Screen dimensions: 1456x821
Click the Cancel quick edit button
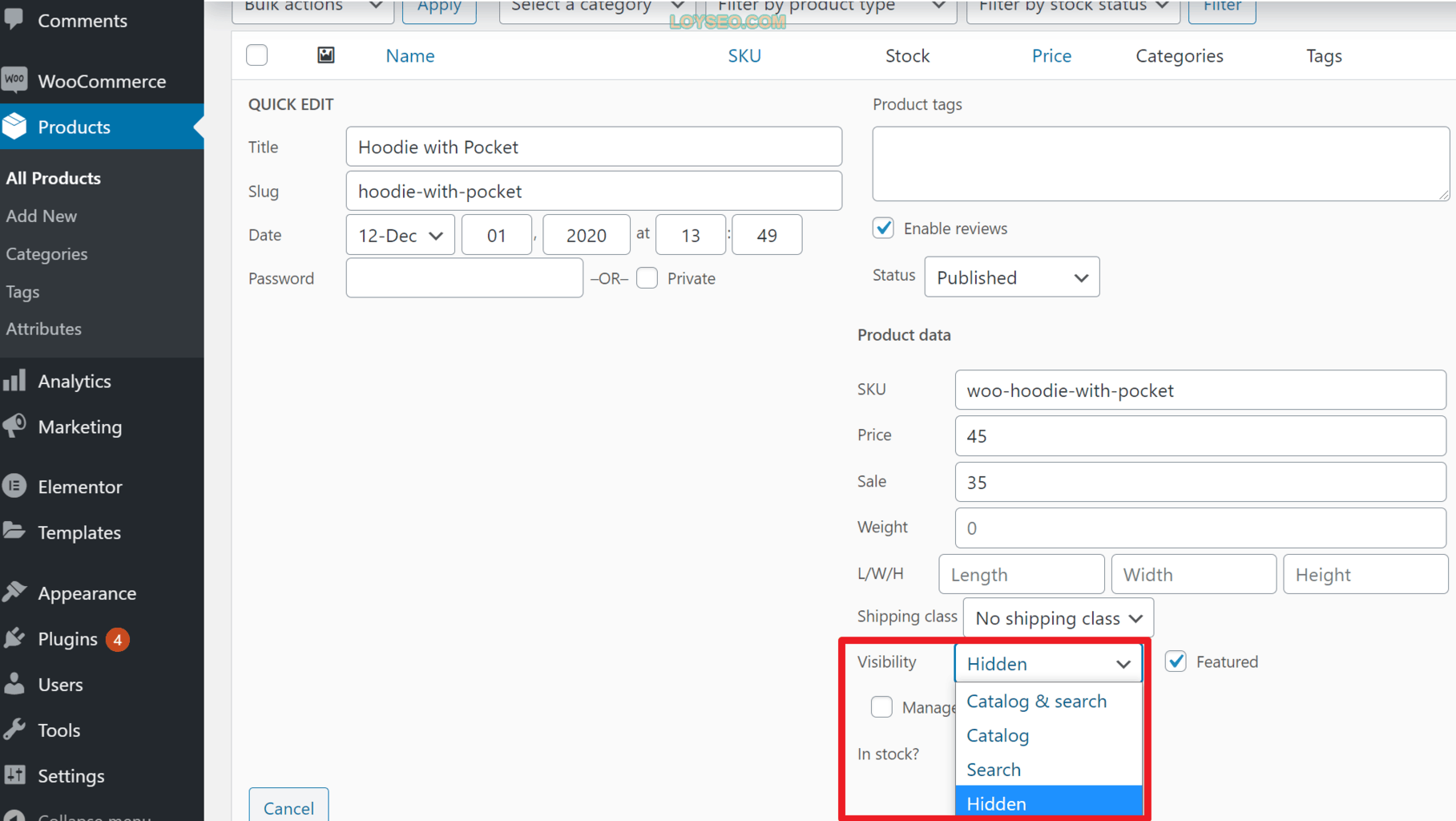tap(288, 806)
